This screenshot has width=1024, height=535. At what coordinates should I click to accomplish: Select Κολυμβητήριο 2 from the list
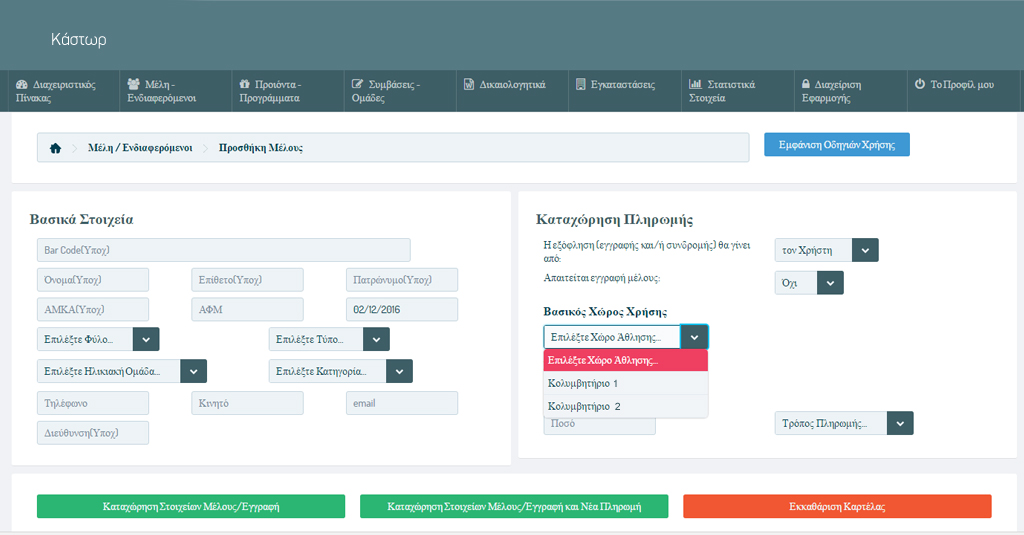[x=625, y=407]
